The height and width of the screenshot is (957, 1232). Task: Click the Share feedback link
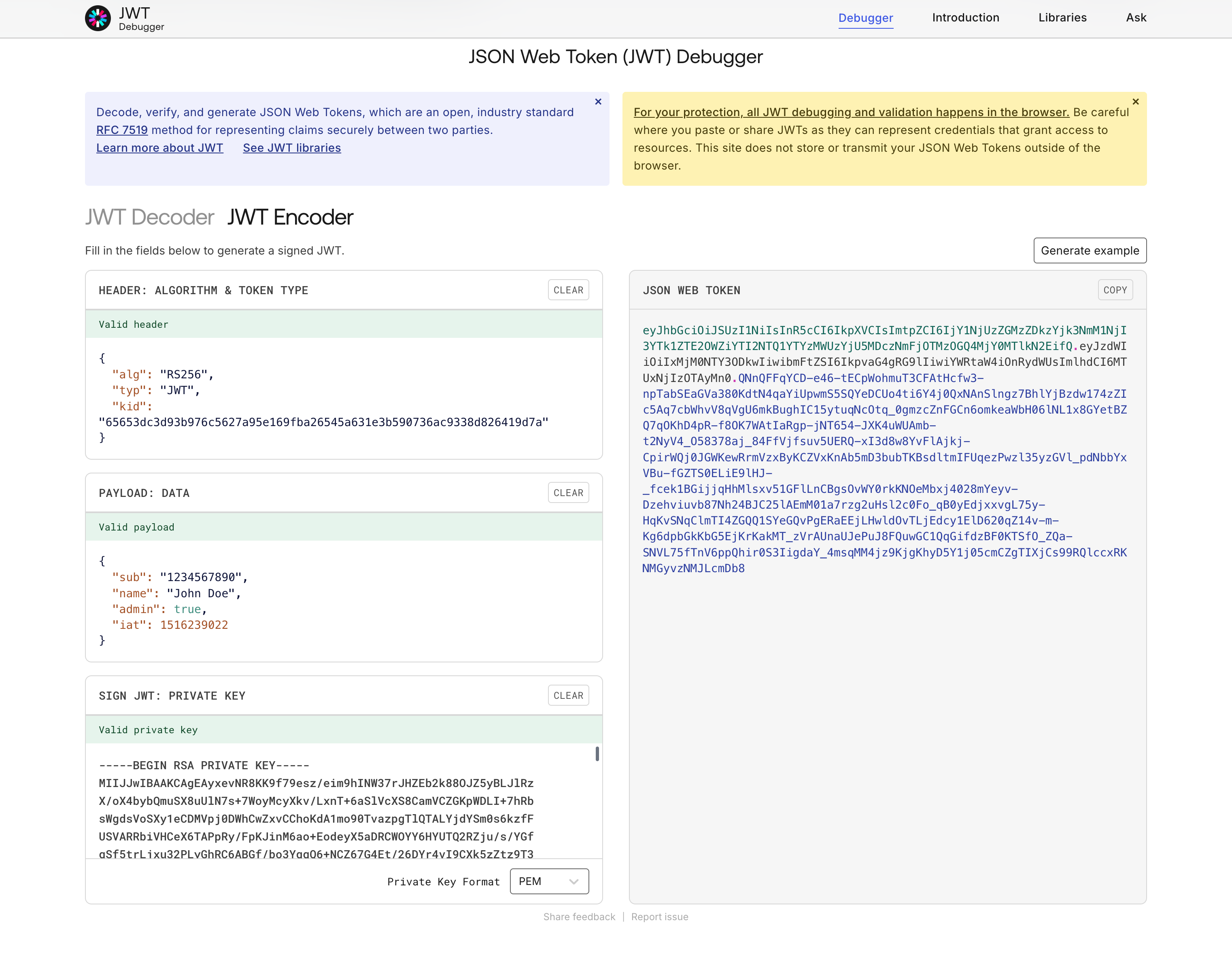tap(579, 917)
